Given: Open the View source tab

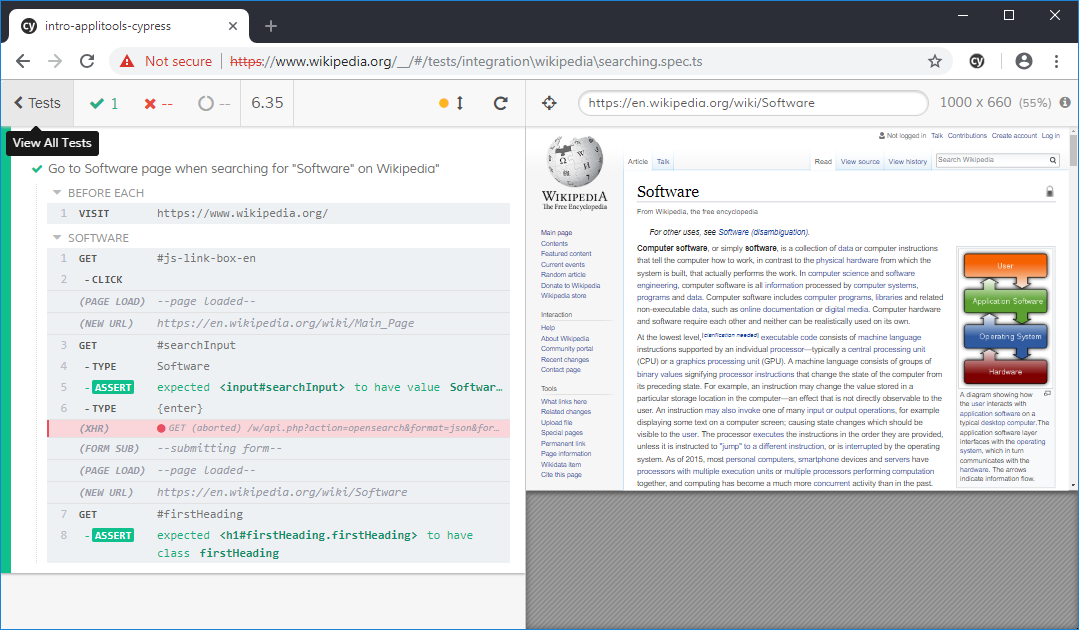Looking at the screenshot, I should pos(860,162).
